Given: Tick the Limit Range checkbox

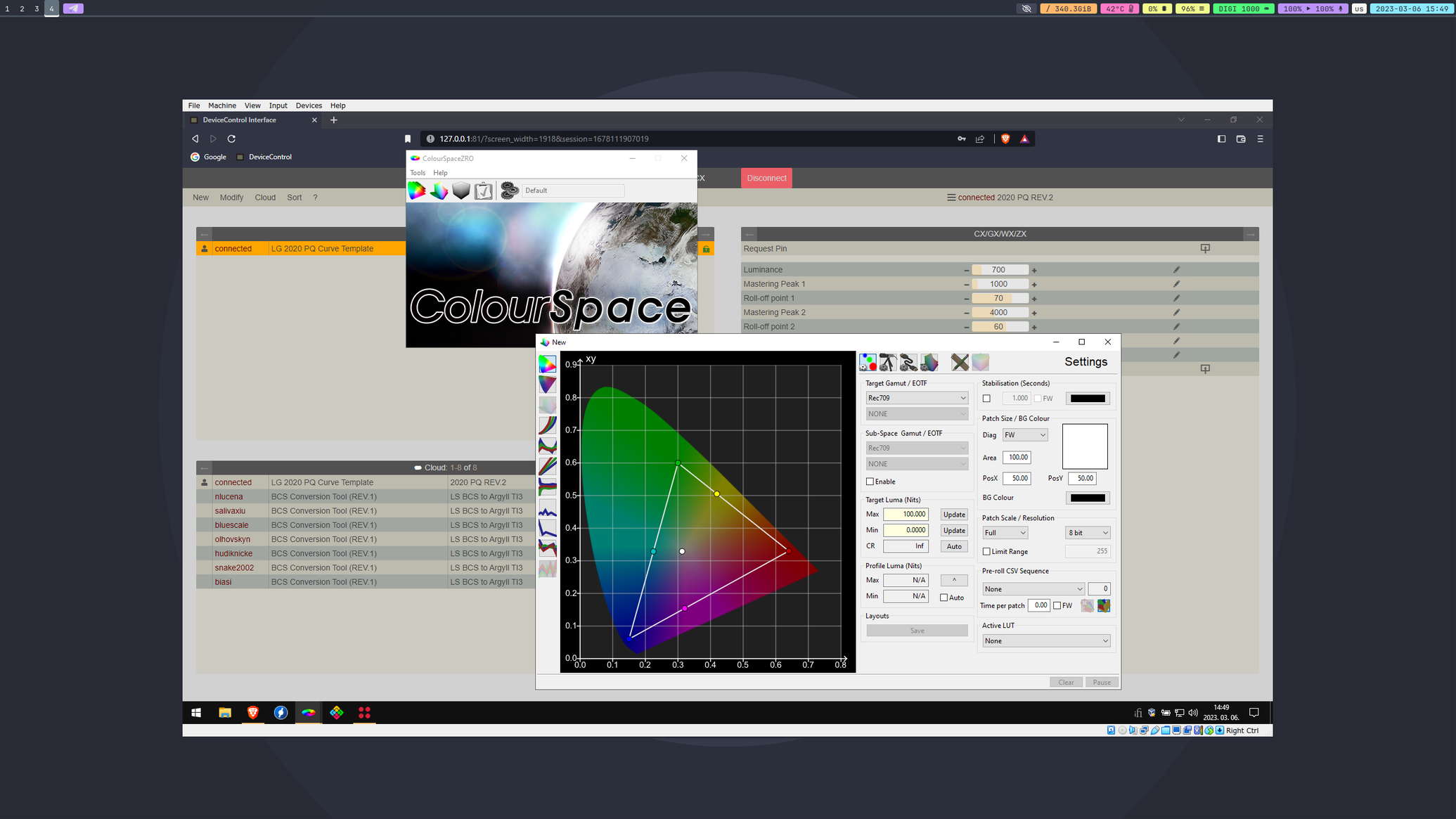Looking at the screenshot, I should click(986, 552).
